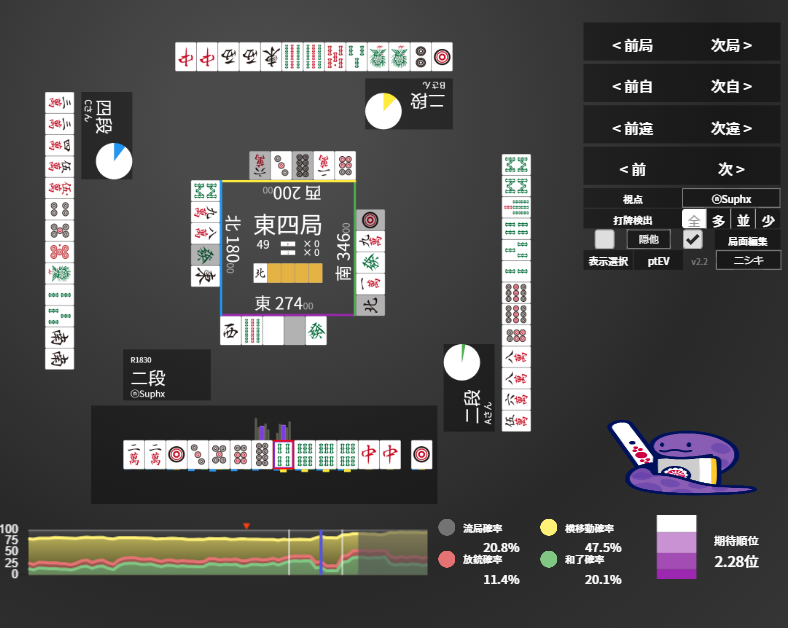Click the 西 tile in bottom discards

[231, 331]
